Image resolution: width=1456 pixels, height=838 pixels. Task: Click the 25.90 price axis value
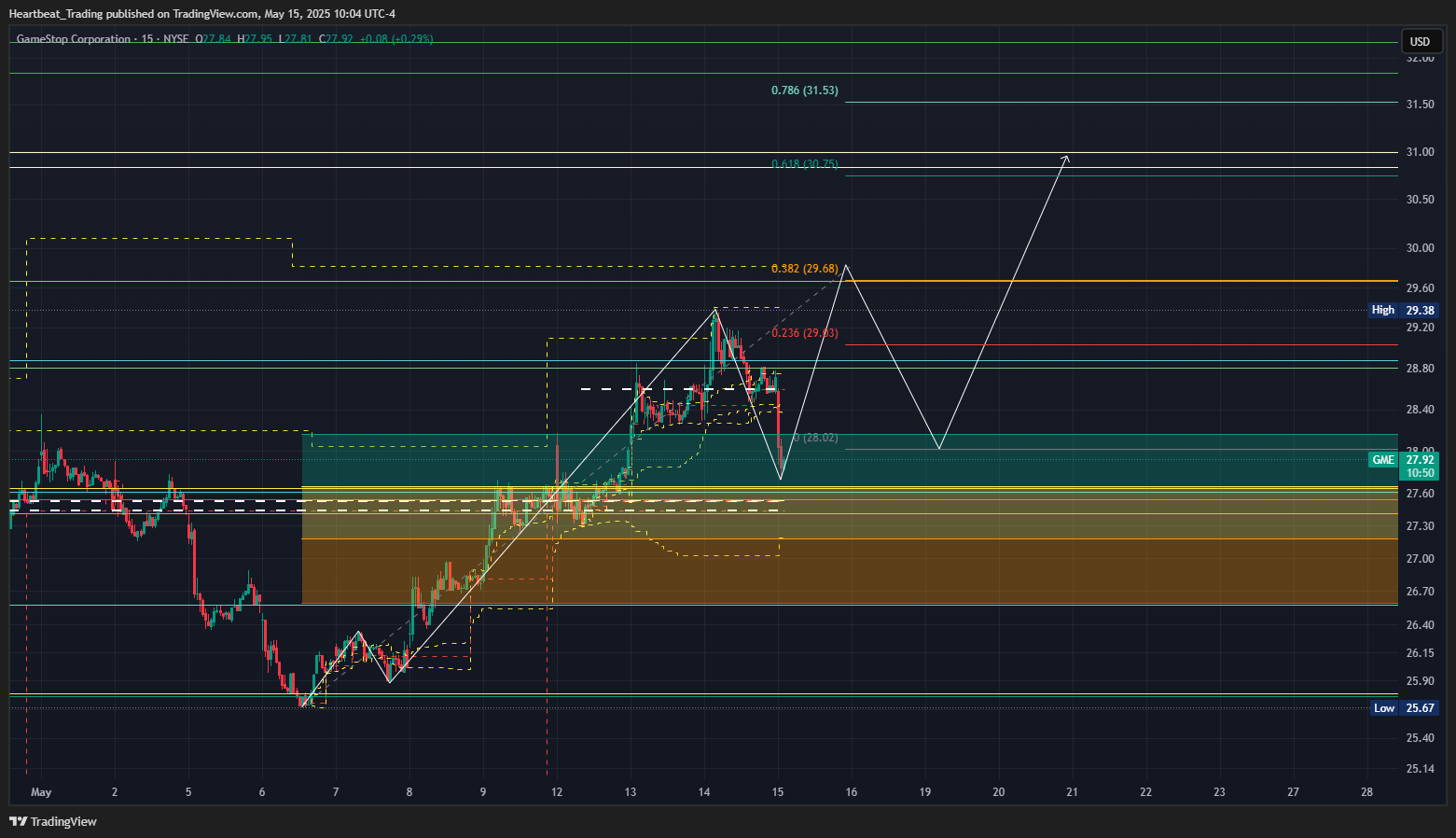click(1420, 681)
